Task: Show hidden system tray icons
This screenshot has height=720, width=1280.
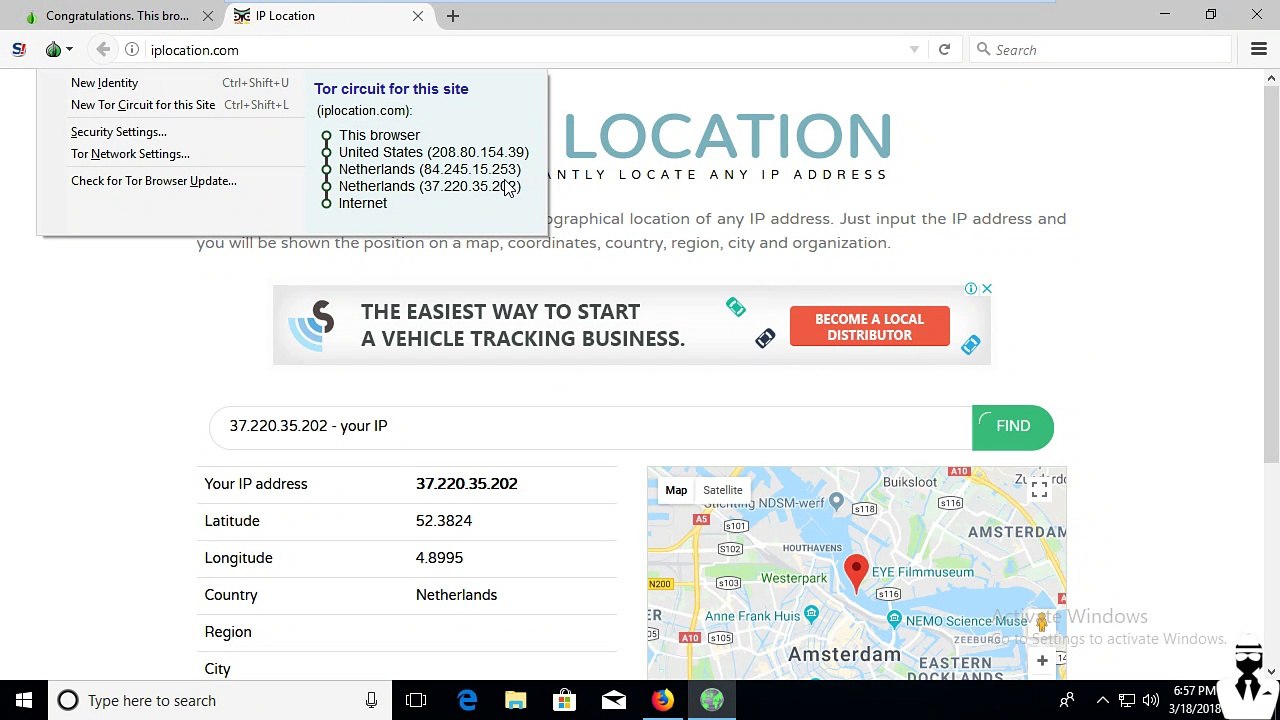Action: (1102, 700)
